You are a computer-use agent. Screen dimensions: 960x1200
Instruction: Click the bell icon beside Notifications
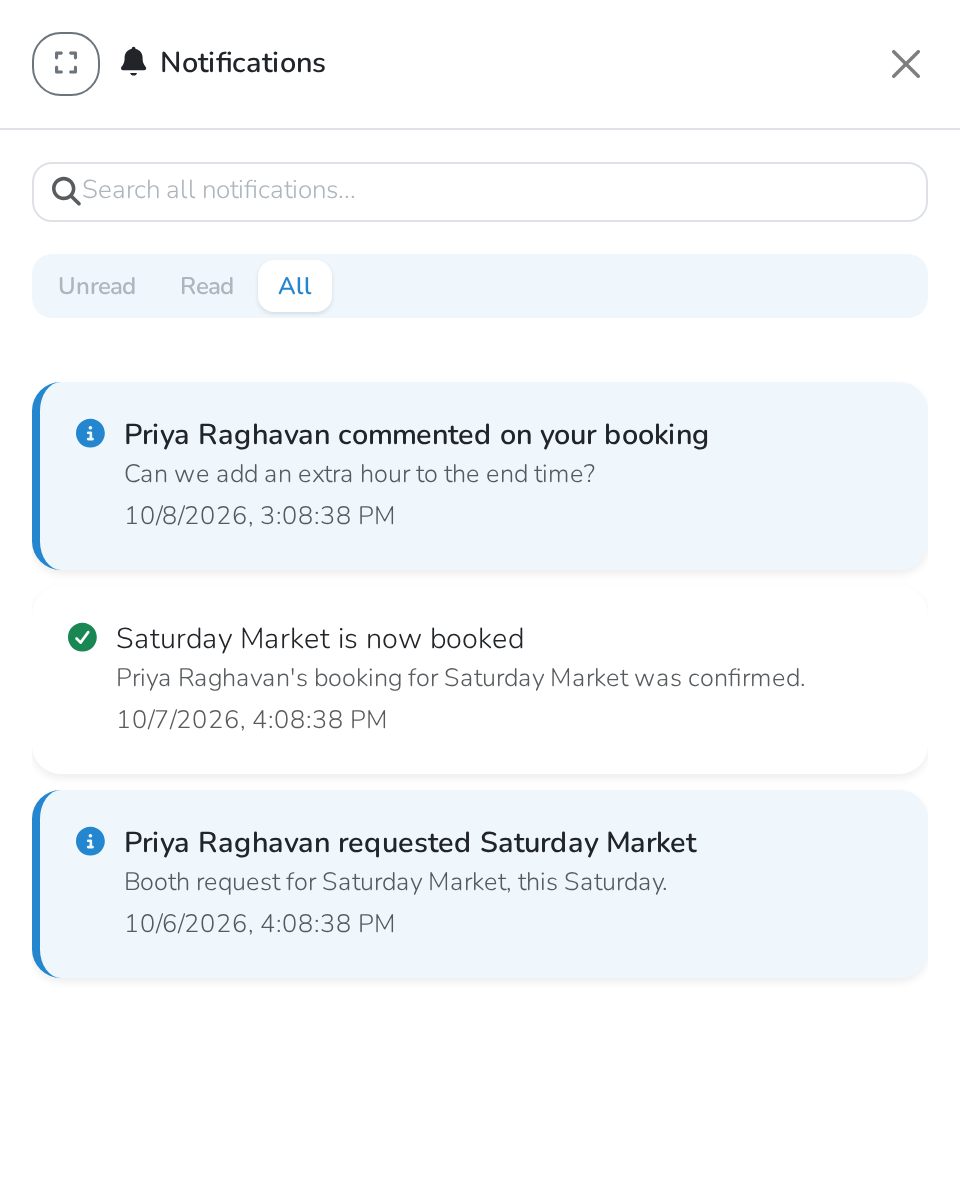133,62
